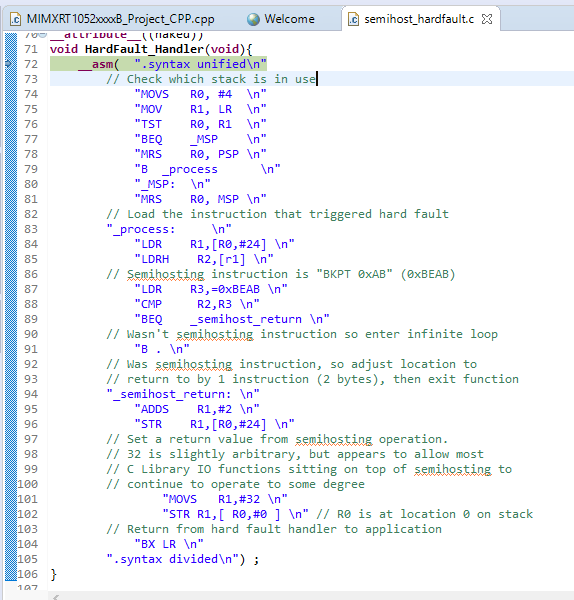Click the file icon on MIMXRT1052 project tab
This screenshot has height=600, width=574.
click(15, 19)
